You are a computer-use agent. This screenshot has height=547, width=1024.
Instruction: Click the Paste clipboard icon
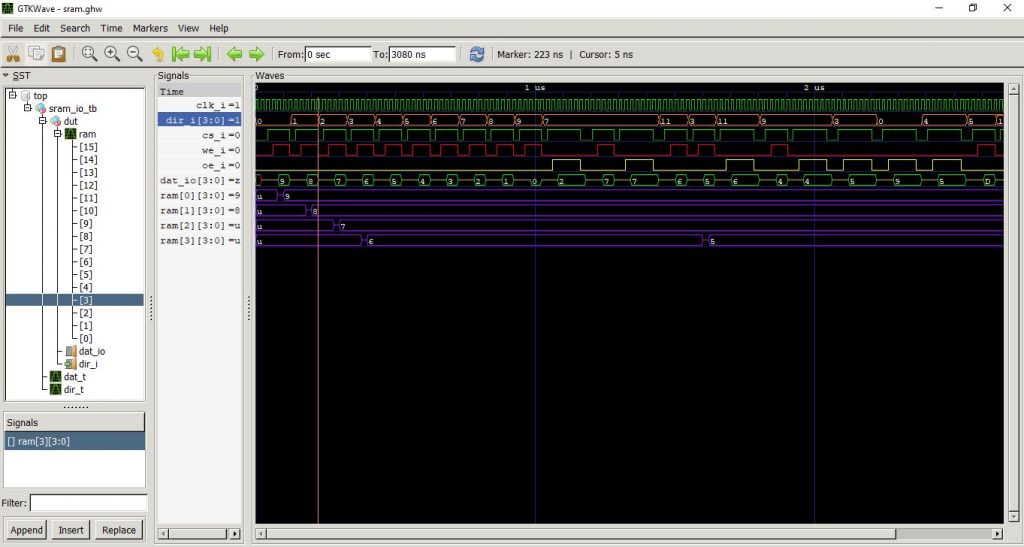click(x=59, y=54)
